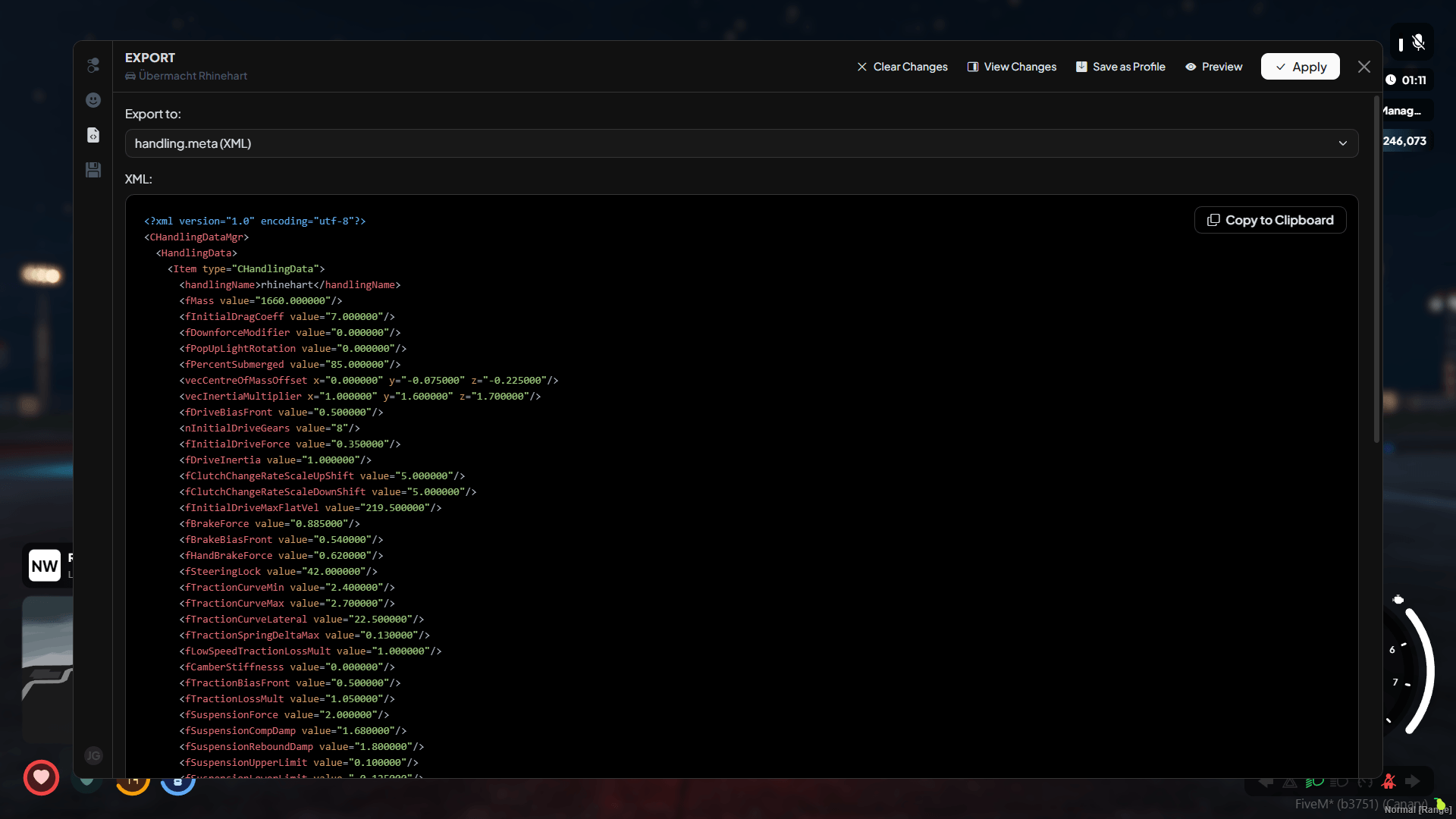Viewport: 1456px width, 819px height.
Task: Click the smiley face sidebar icon
Action: point(93,100)
